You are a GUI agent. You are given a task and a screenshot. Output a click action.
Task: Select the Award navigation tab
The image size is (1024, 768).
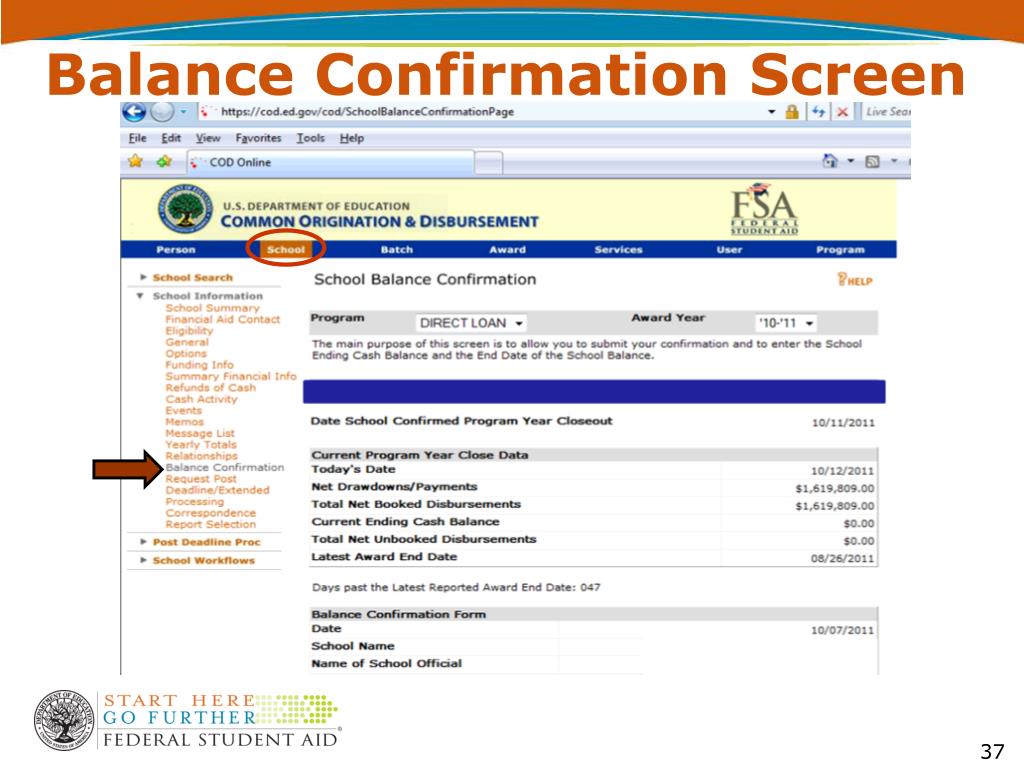click(x=507, y=249)
